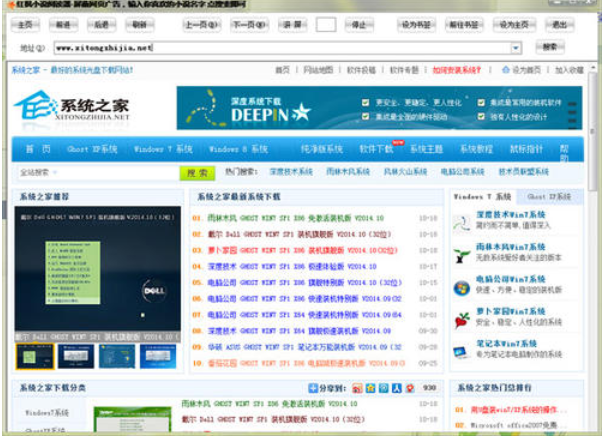This screenshot has height=437, width=602.
Task: Open download item 04 深度技术 GHOST WIN7
Action: click(x=292, y=267)
